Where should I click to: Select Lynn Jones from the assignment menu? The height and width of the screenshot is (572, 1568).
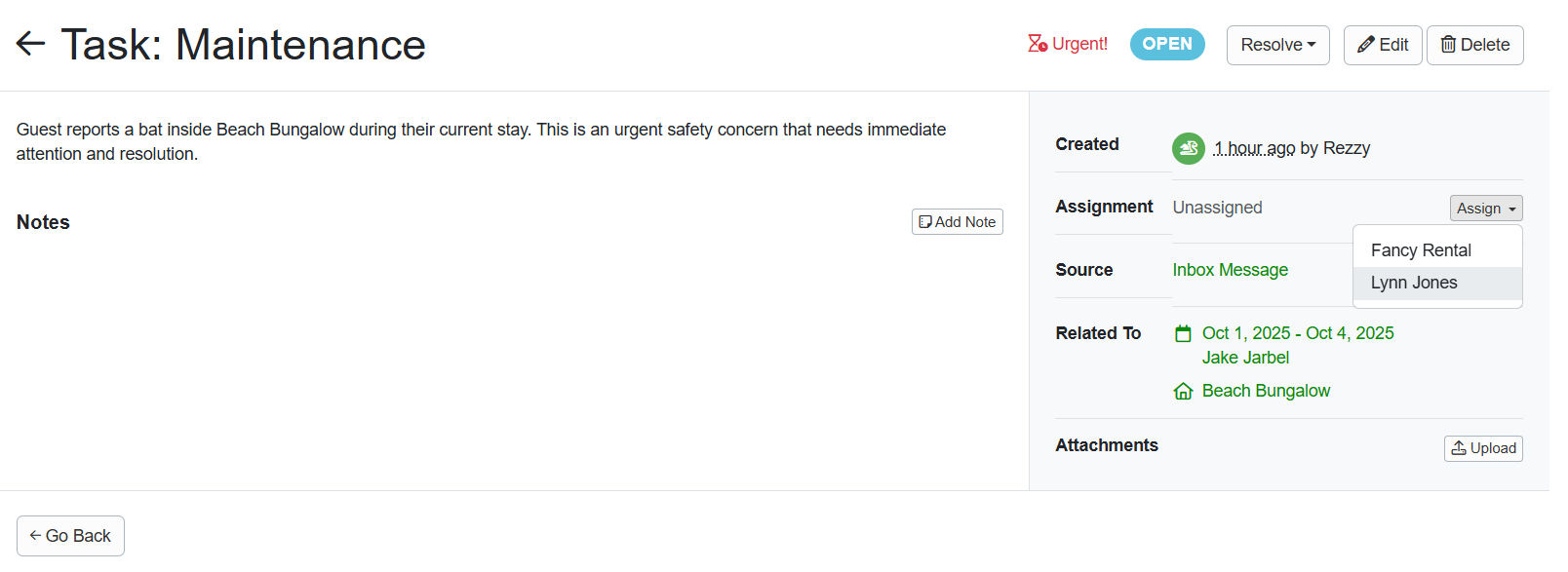tap(1414, 283)
